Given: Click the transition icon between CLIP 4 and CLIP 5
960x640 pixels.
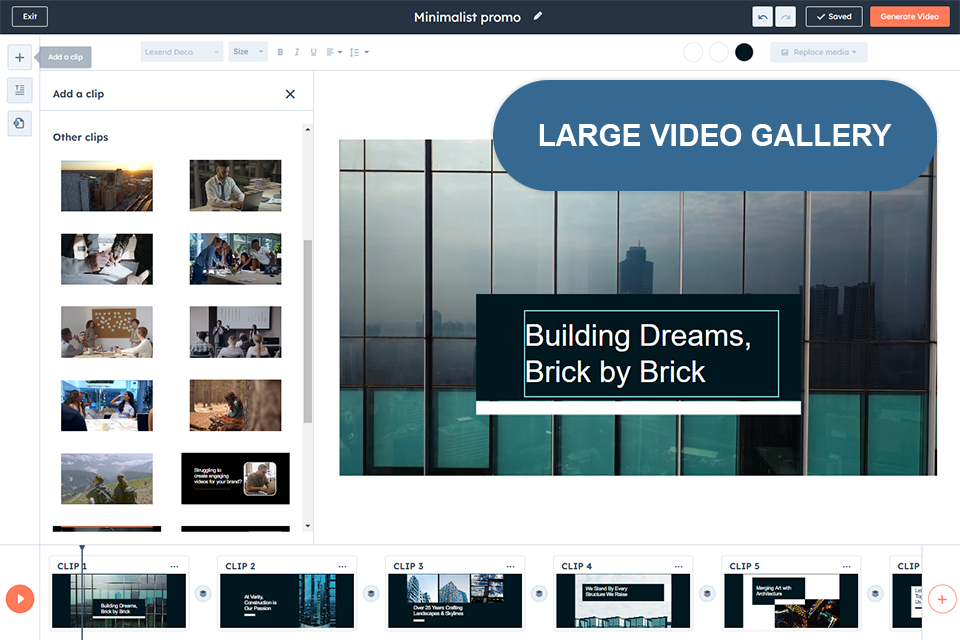Looking at the screenshot, I should click(x=707, y=593).
